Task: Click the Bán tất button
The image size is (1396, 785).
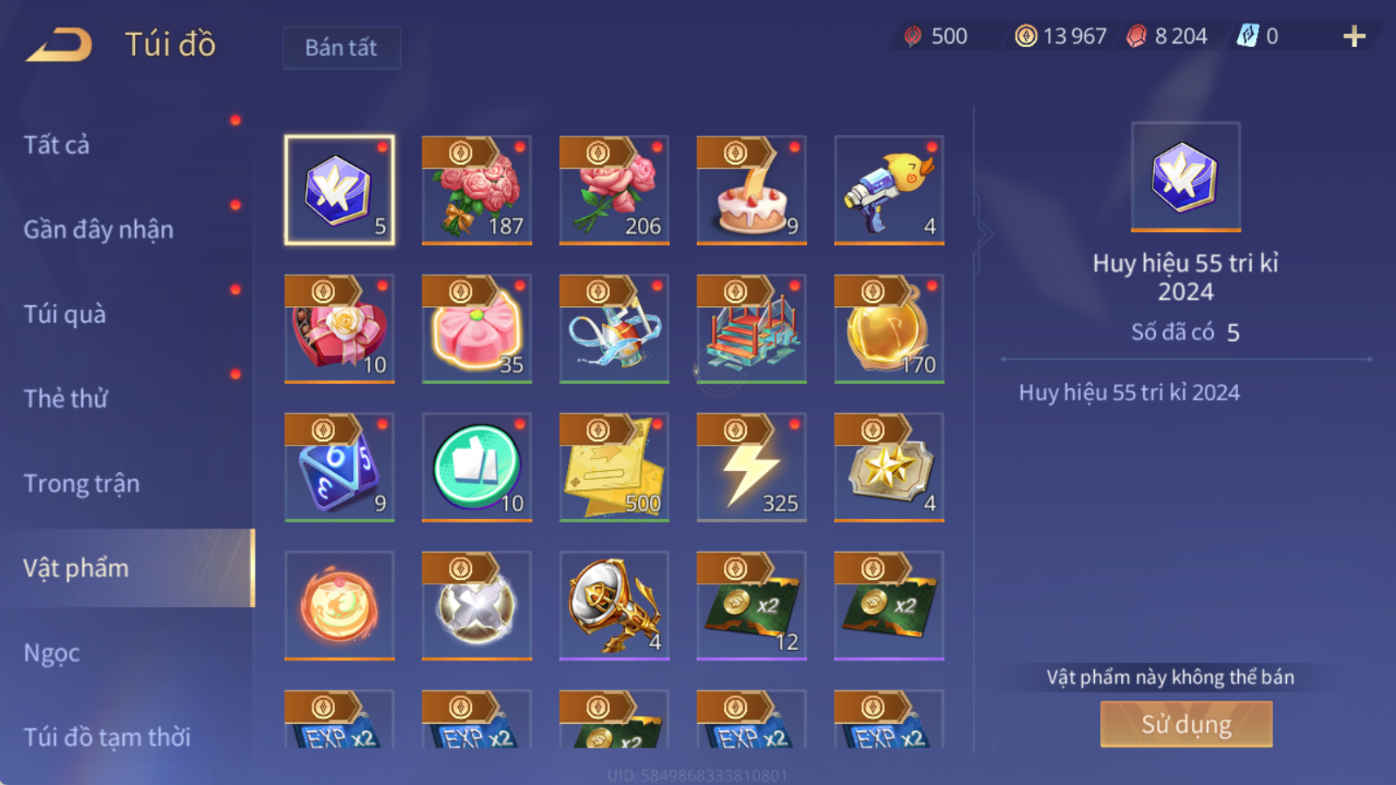Action: pyautogui.click(x=341, y=48)
